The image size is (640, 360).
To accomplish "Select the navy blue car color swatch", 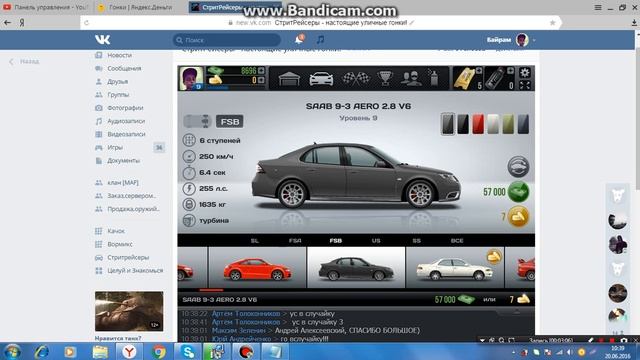I will (x=523, y=124).
